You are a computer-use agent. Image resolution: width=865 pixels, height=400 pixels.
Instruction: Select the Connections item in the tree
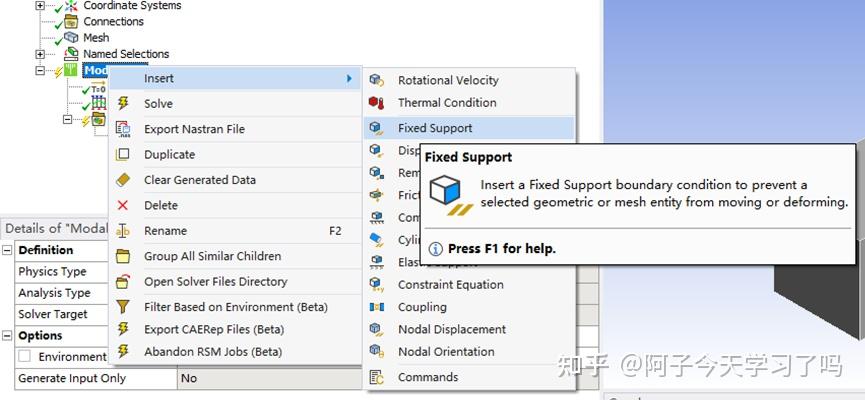(x=113, y=22)
